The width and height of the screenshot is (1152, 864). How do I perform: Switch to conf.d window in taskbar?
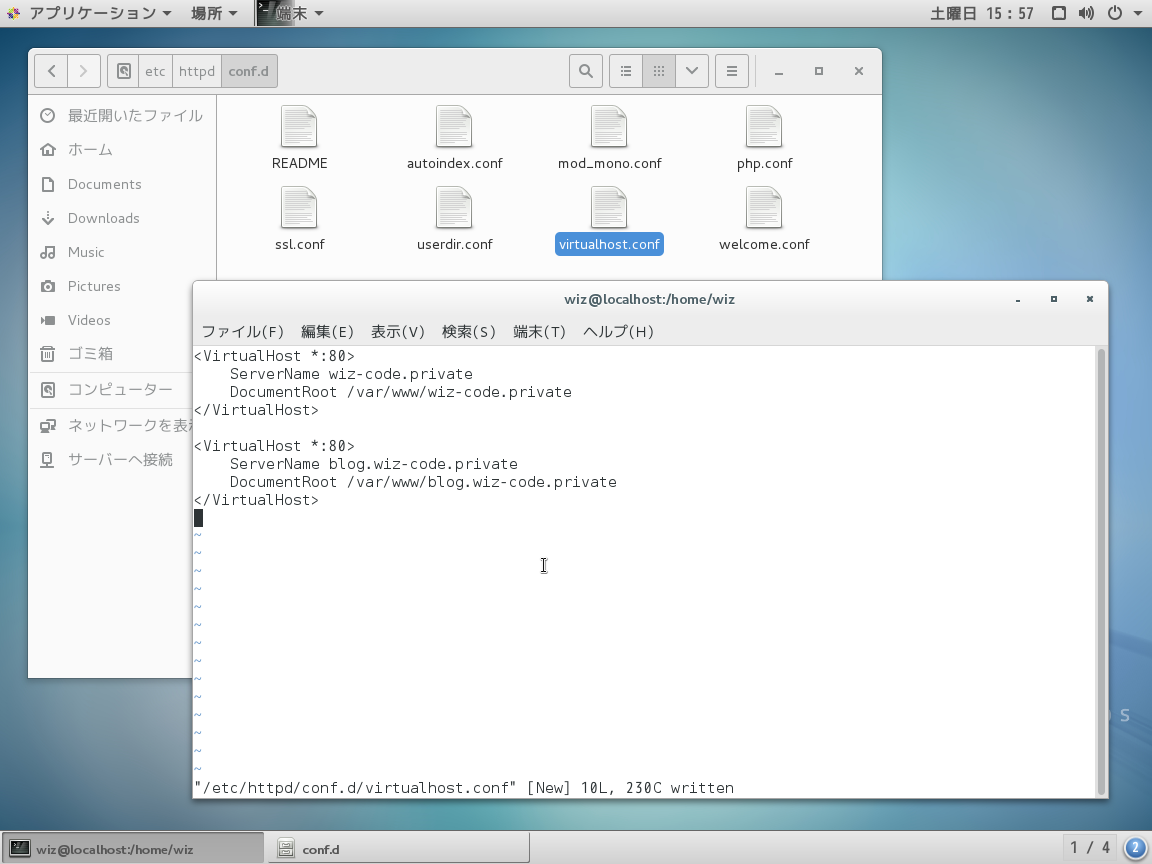coord(397,849)
